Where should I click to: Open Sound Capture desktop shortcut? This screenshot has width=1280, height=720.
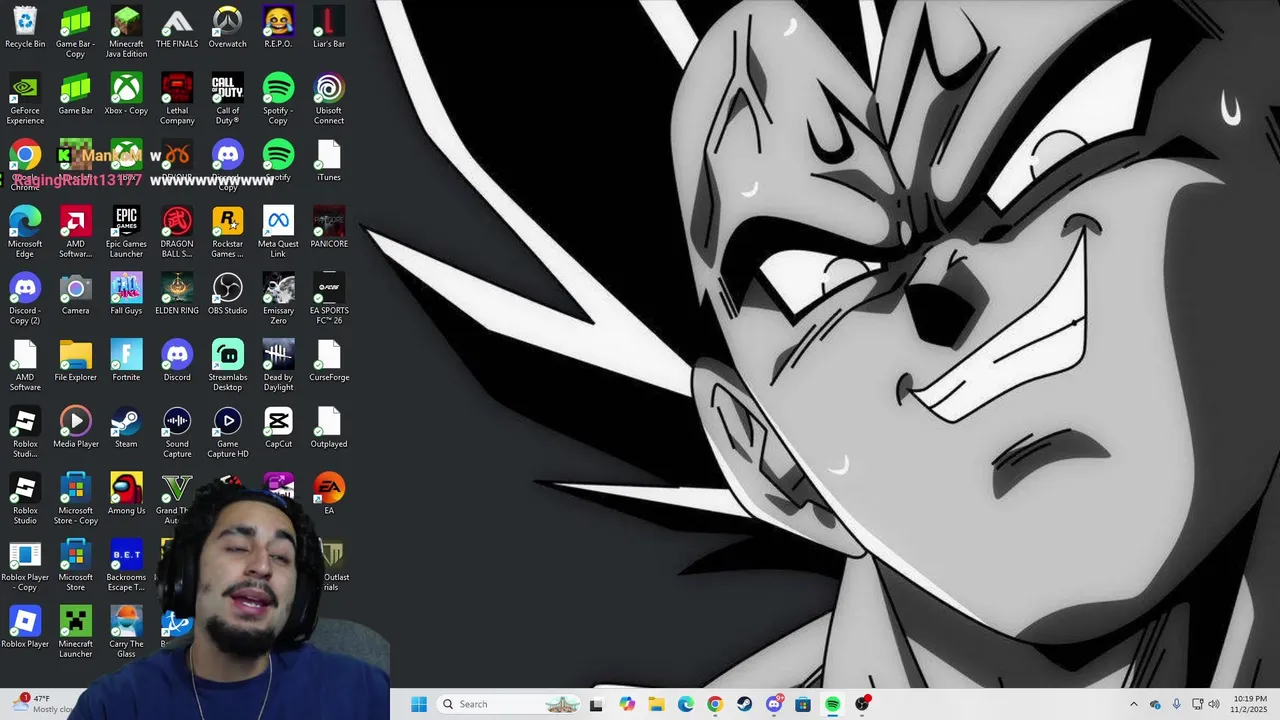point(177,433)
